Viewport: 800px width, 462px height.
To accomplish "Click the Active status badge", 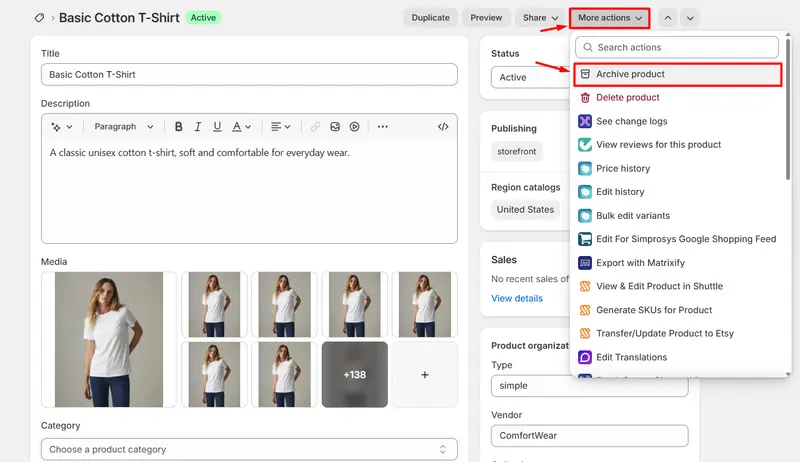I will pos(203,18).
